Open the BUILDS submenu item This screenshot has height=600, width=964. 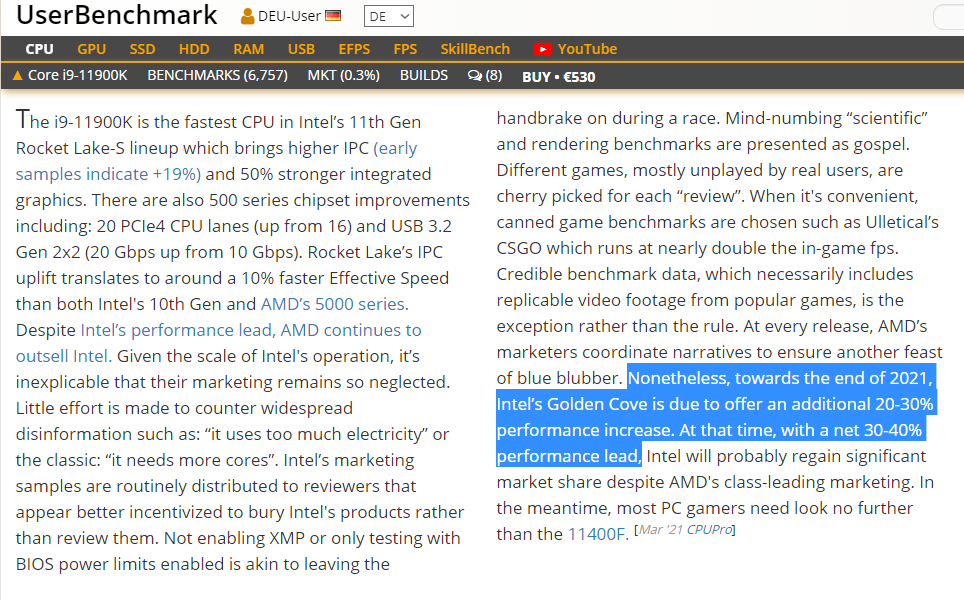tap(424, 76)
